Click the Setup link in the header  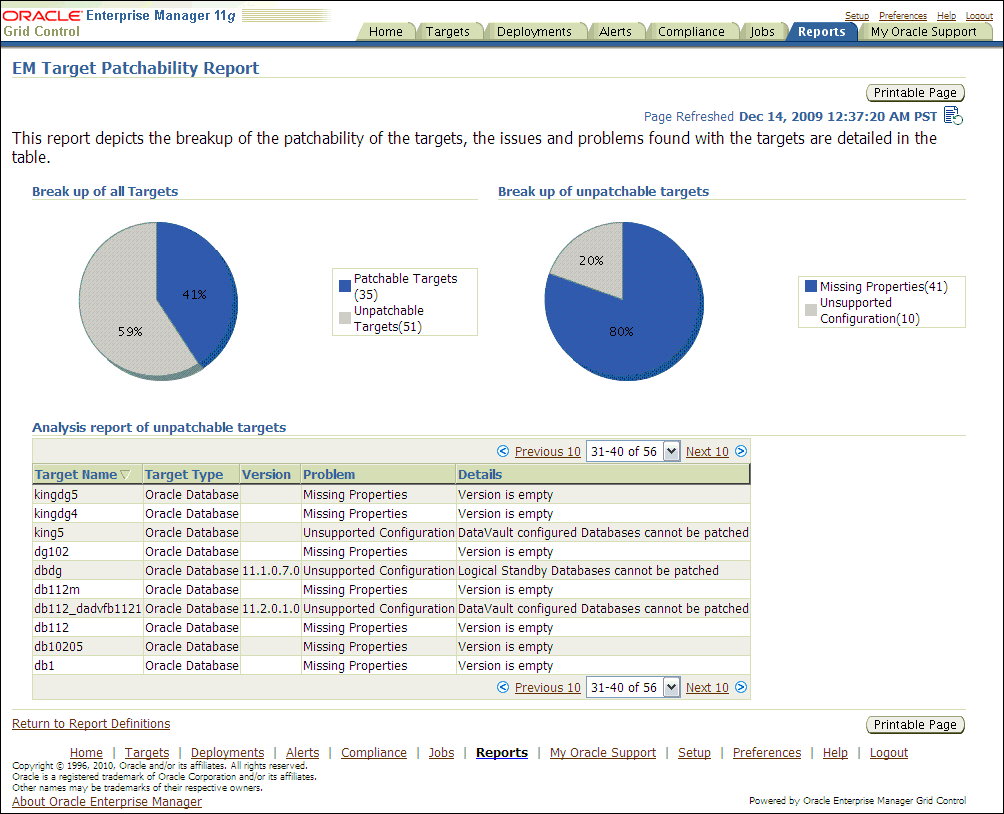857,15
